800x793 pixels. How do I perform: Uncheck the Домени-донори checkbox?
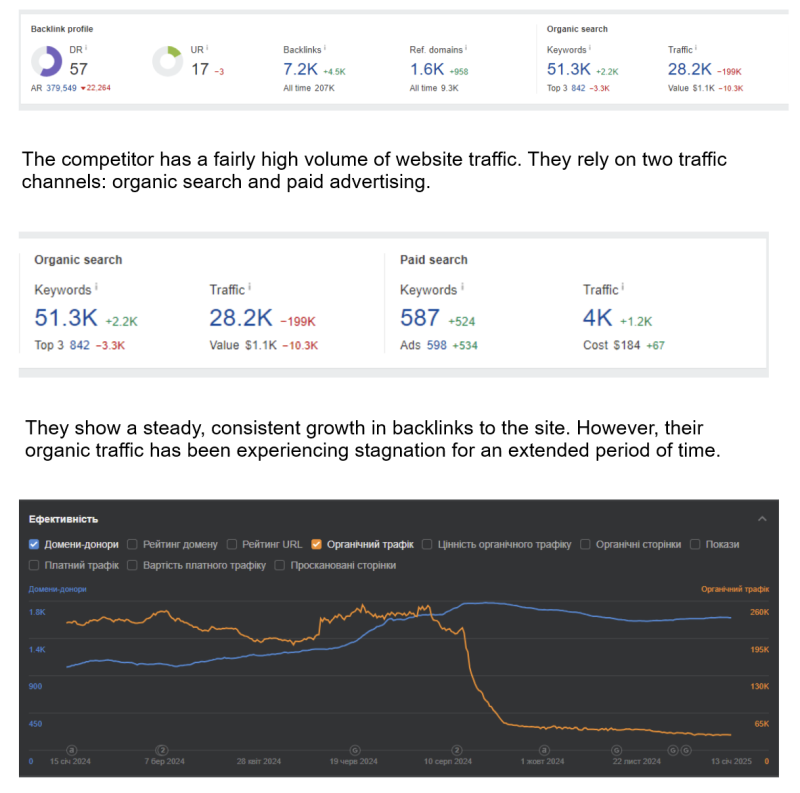tap(33, 546)
